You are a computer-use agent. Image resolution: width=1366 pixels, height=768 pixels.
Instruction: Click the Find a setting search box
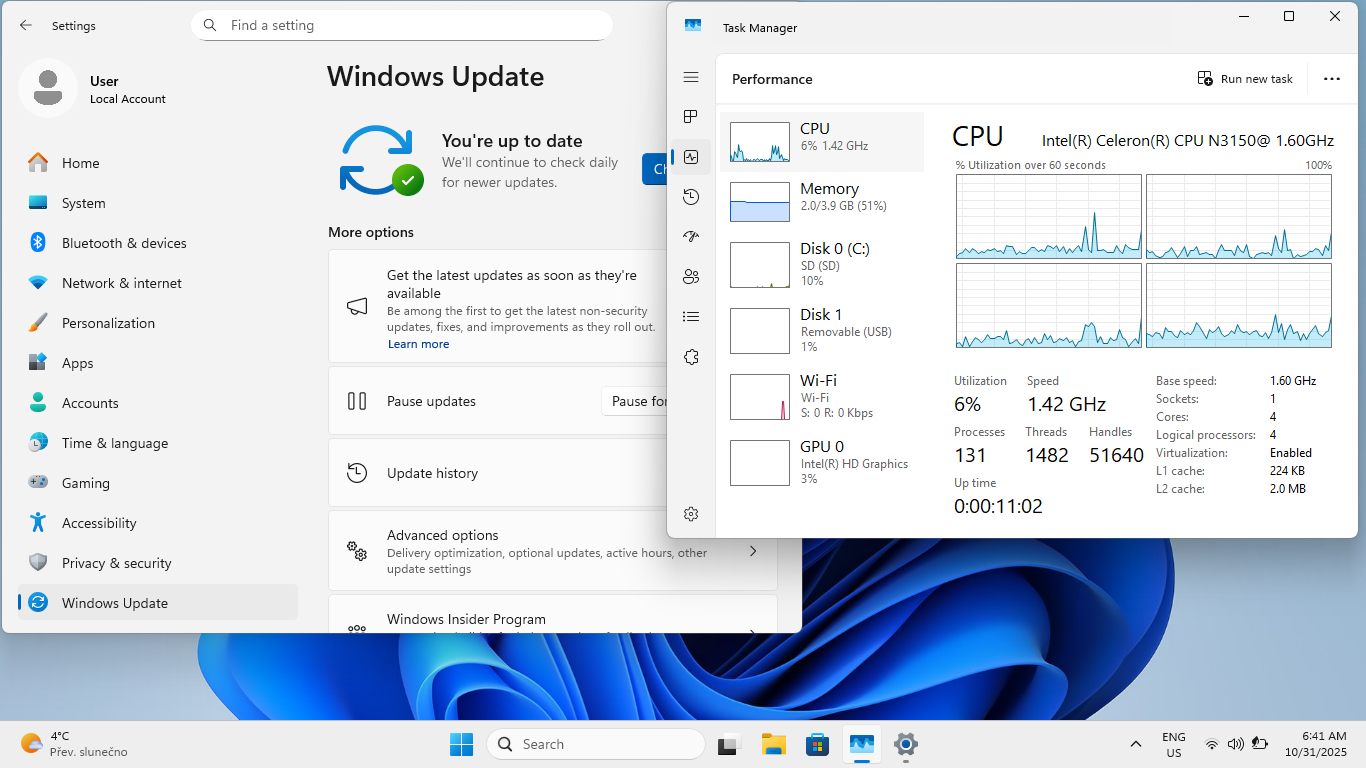(x=402, y=25)
